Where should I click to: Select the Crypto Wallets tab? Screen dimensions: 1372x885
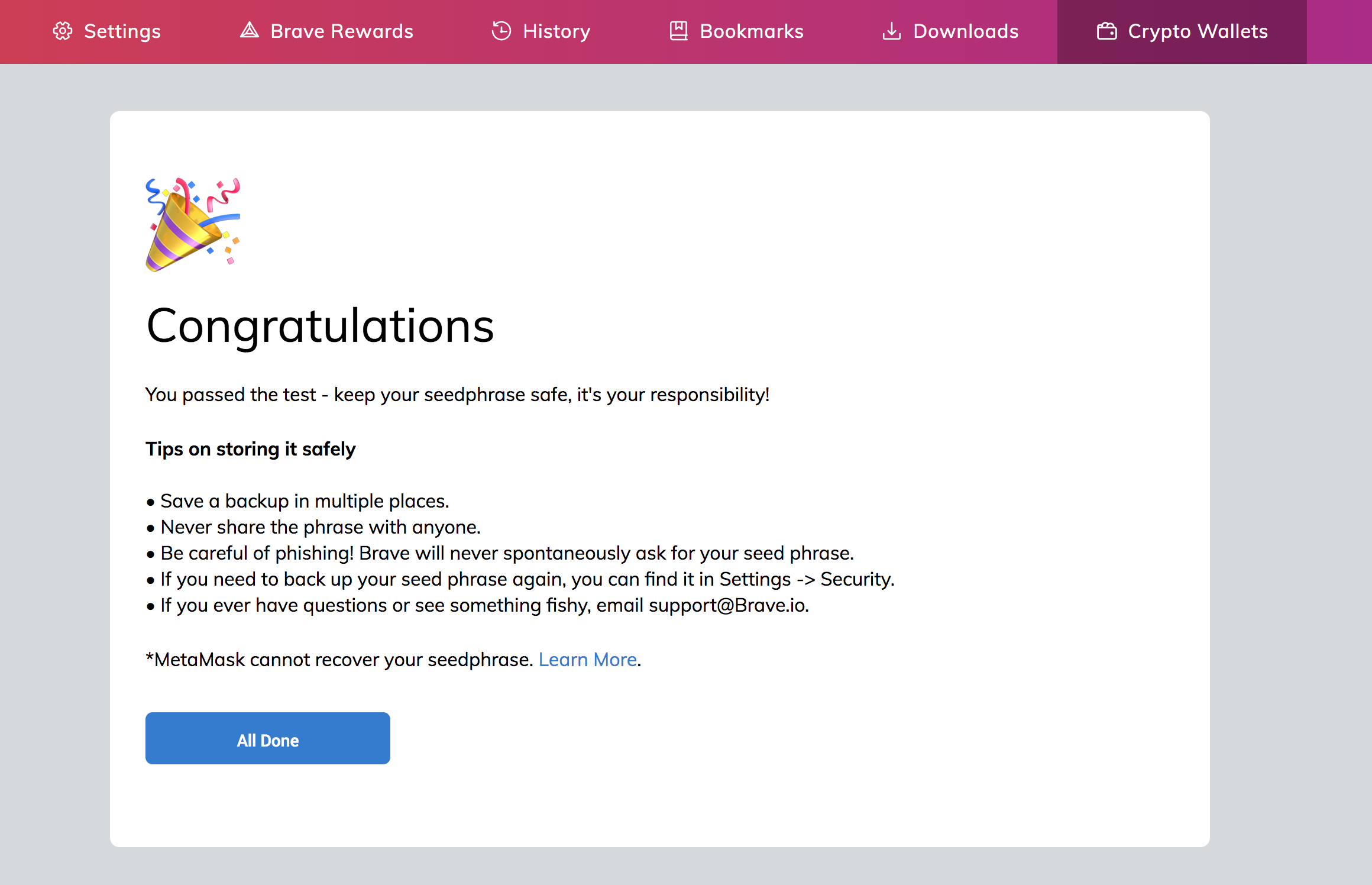click(x=1198, y=31)
